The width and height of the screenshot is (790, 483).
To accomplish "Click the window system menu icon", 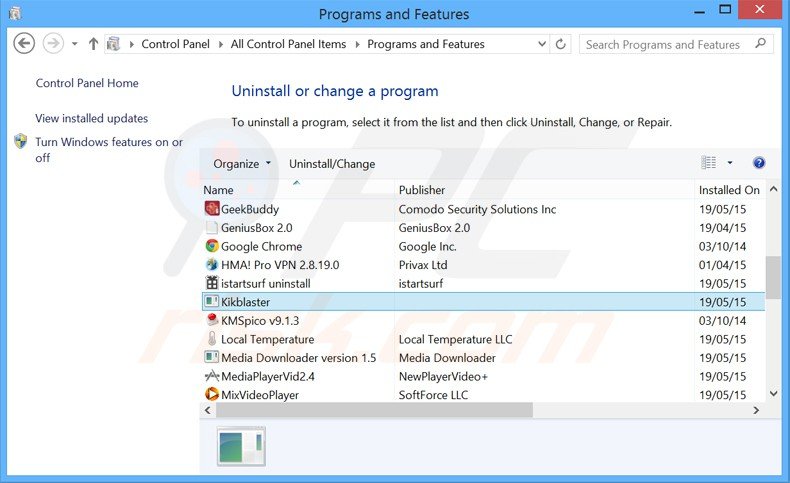I will [x=15, y=14].
